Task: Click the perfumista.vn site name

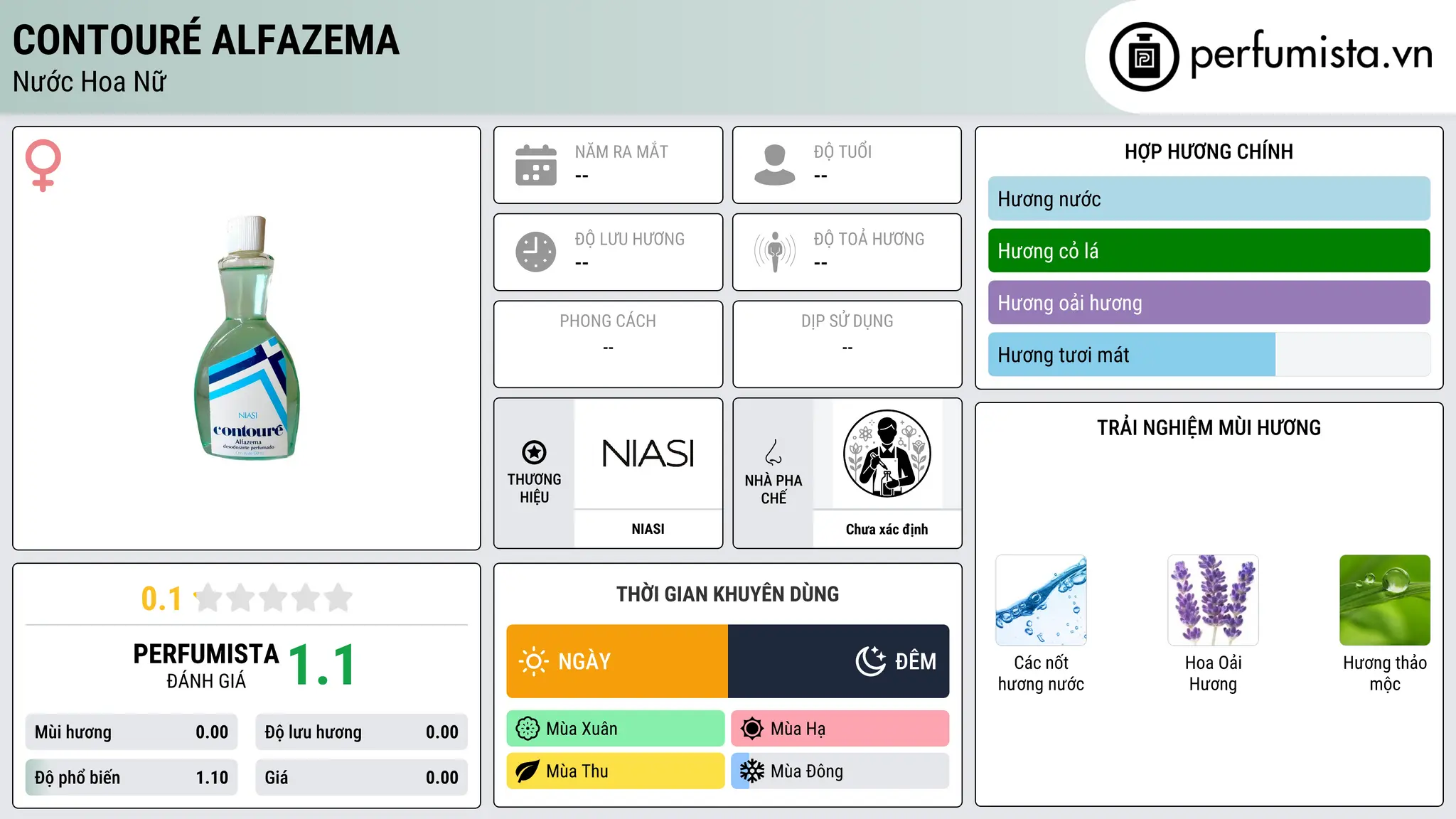Action: point(1312,53)
